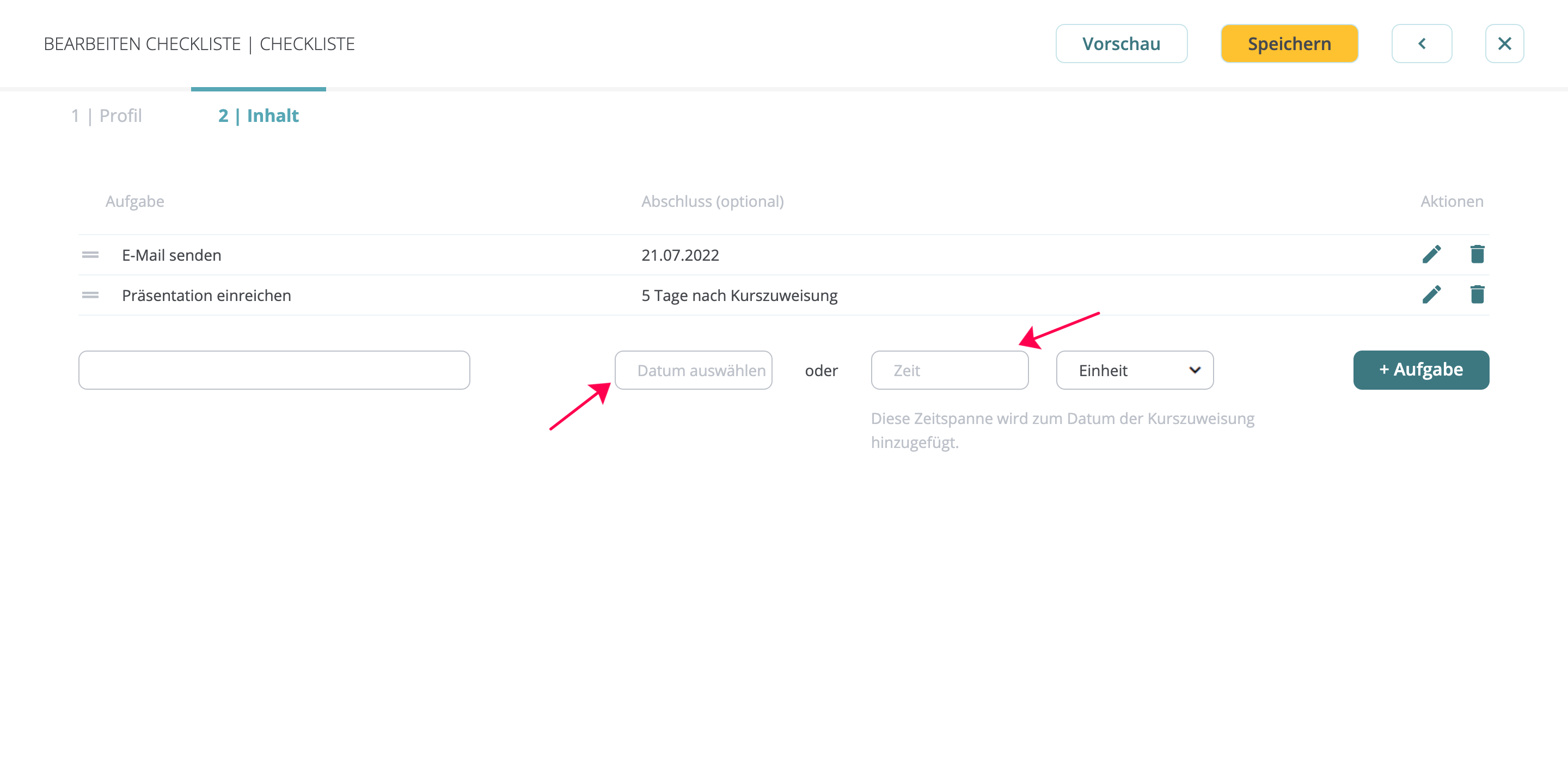Image resolution: width=1568 pixels, height=774 pixels.
Task: Edit the E-Mail senden task
Action: pyautogui.click(x=1432, y=254)
